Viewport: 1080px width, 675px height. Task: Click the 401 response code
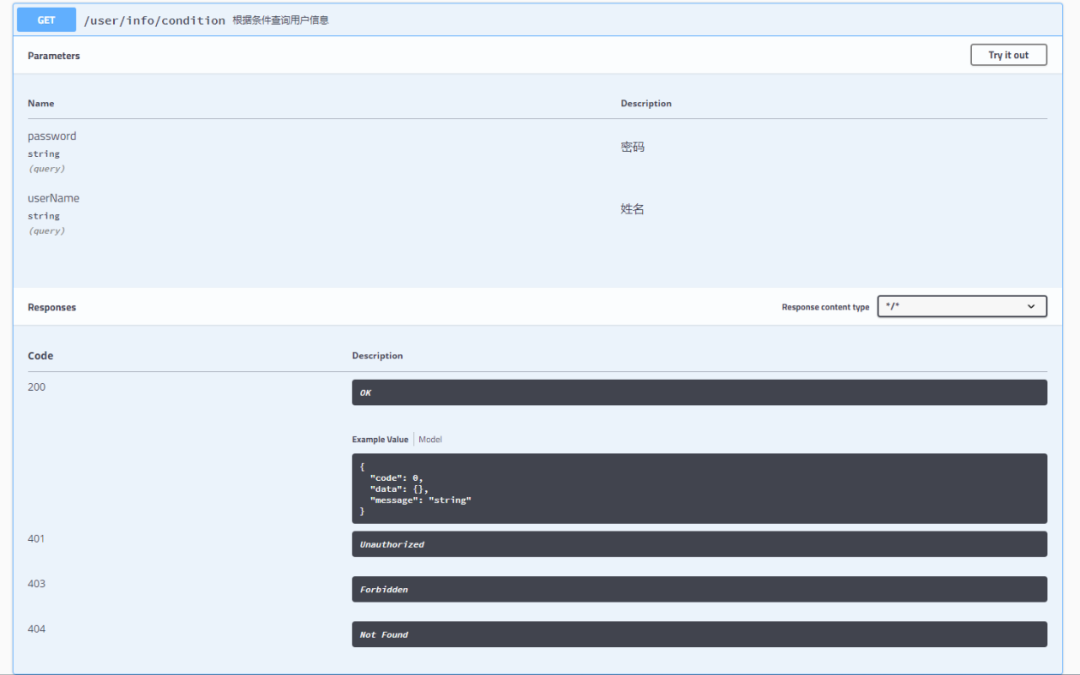tap(36, 539)
